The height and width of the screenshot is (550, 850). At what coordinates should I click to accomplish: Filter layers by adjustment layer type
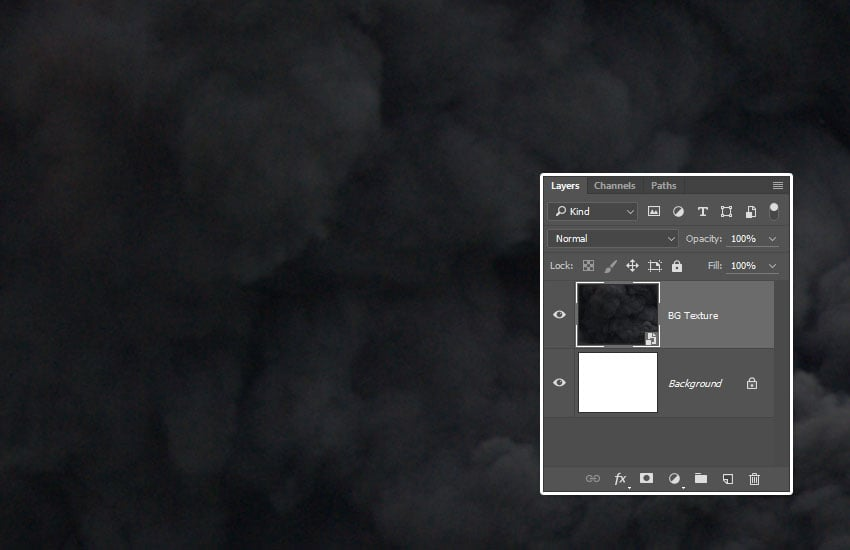(678, 212)
